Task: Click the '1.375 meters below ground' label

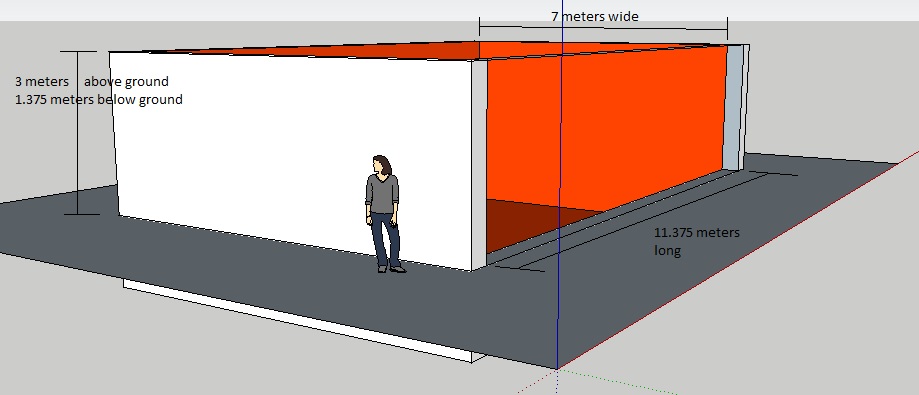Action: coord(98,100)
